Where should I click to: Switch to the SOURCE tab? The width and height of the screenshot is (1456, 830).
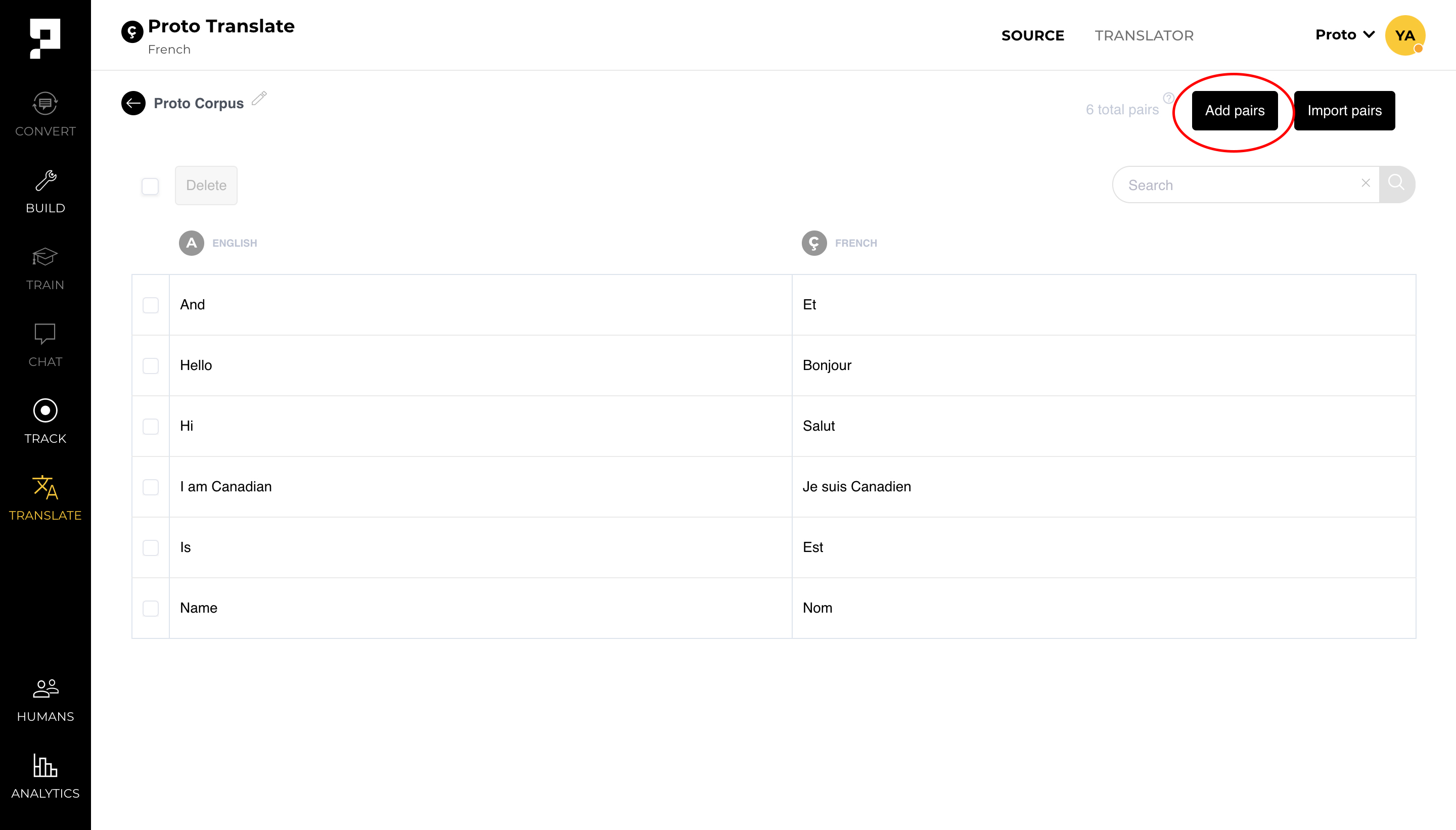tap(1032, 35)
